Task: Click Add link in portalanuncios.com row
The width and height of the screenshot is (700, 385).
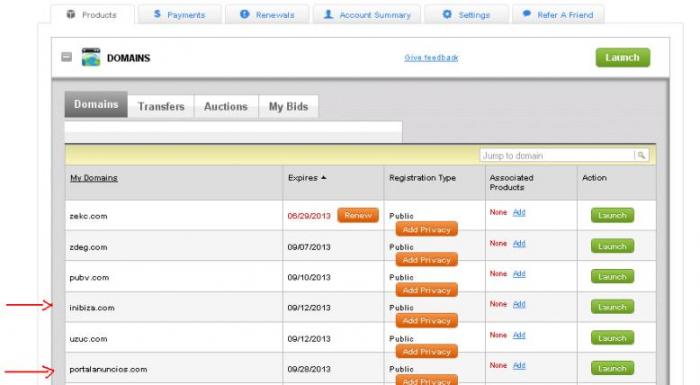Action: (x=519, y=365)
